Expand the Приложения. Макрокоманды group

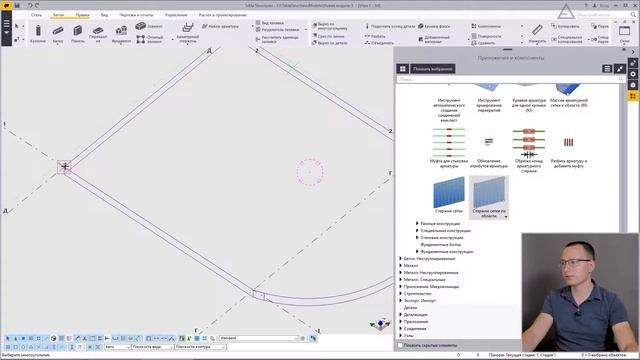point(400,287)
